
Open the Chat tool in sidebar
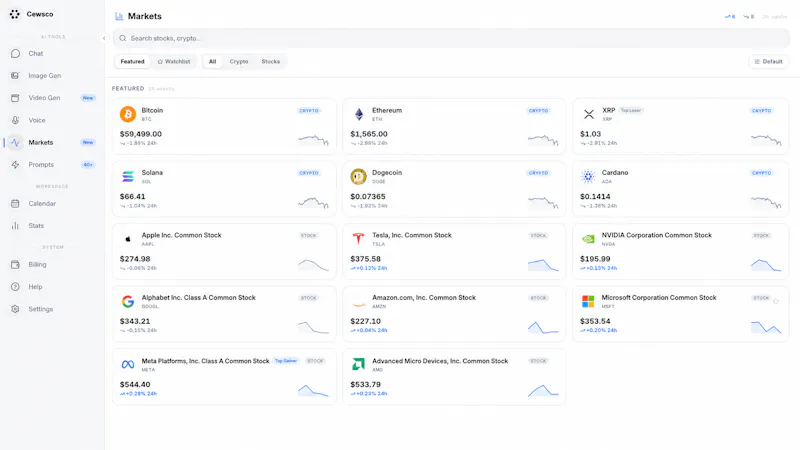(51, 54)
